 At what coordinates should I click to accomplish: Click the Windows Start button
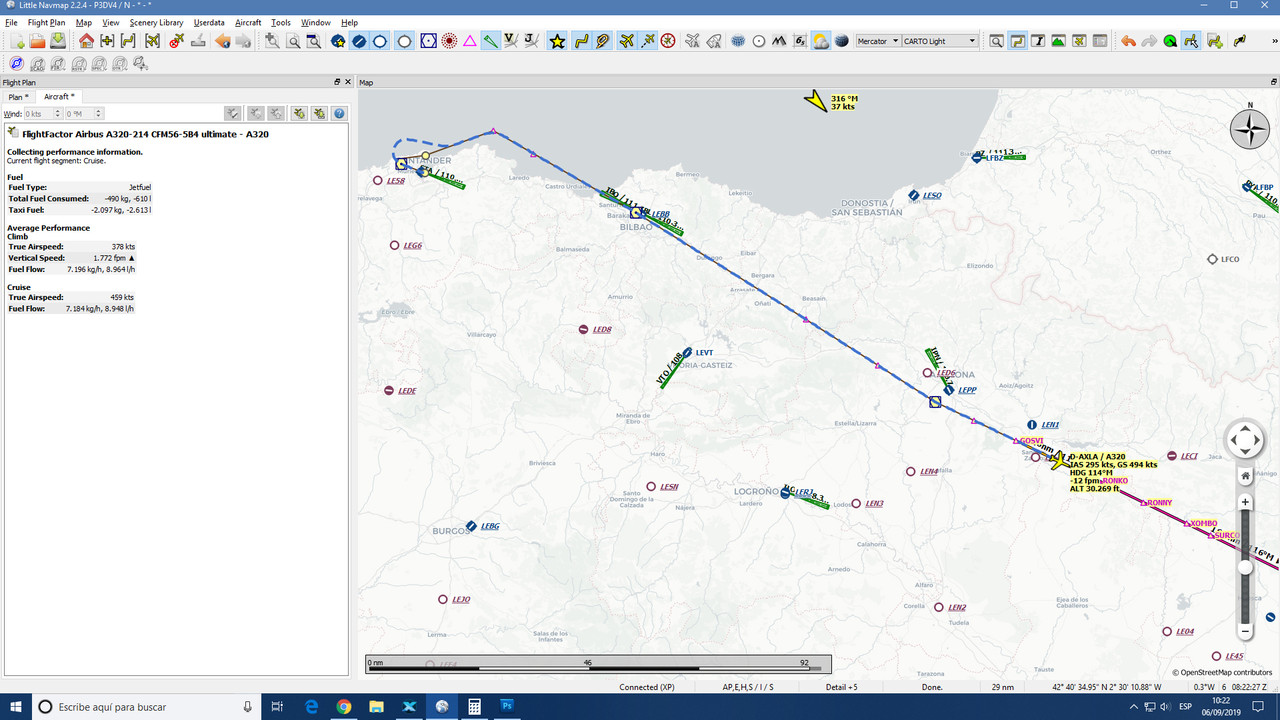coord(14,707)
